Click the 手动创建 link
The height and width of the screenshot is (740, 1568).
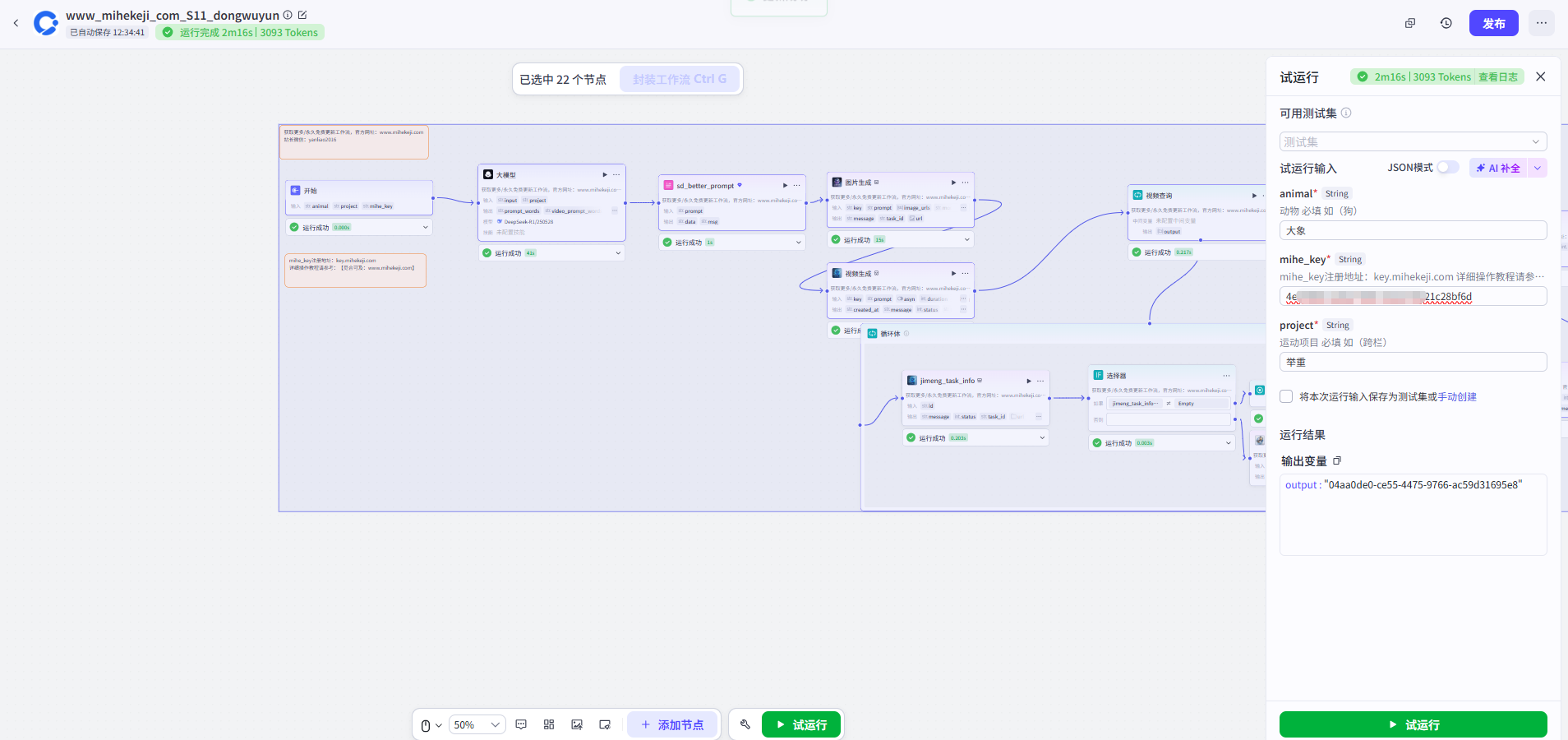pos(1457,396)
